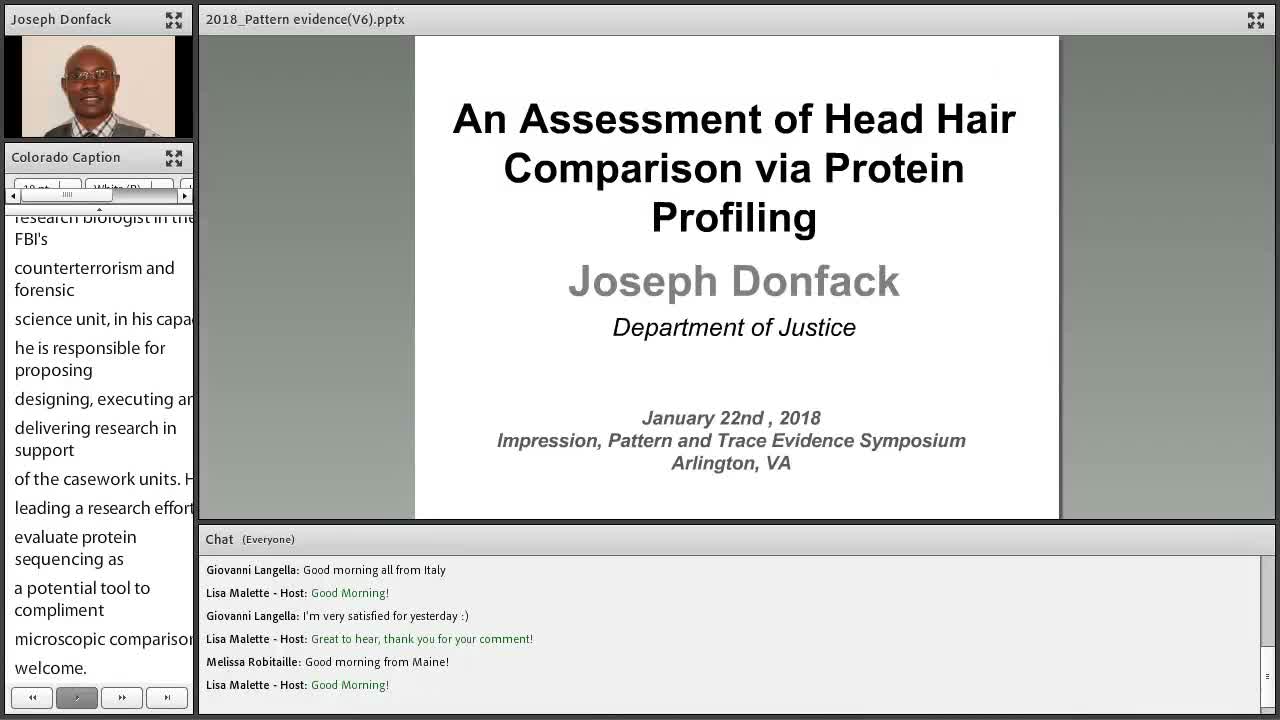The width and height of the screenshot is (1280, 720).
Task: Click the caption line starting 'leading a research effort'
Action: click(x=103, y=508)
